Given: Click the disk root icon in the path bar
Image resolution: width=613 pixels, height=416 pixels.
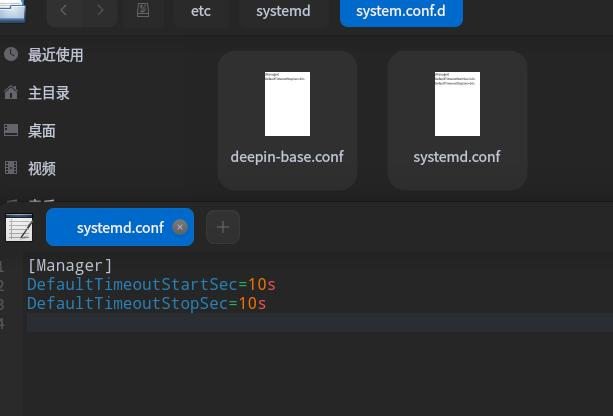Looking at the screenshot, I should 143,10.
